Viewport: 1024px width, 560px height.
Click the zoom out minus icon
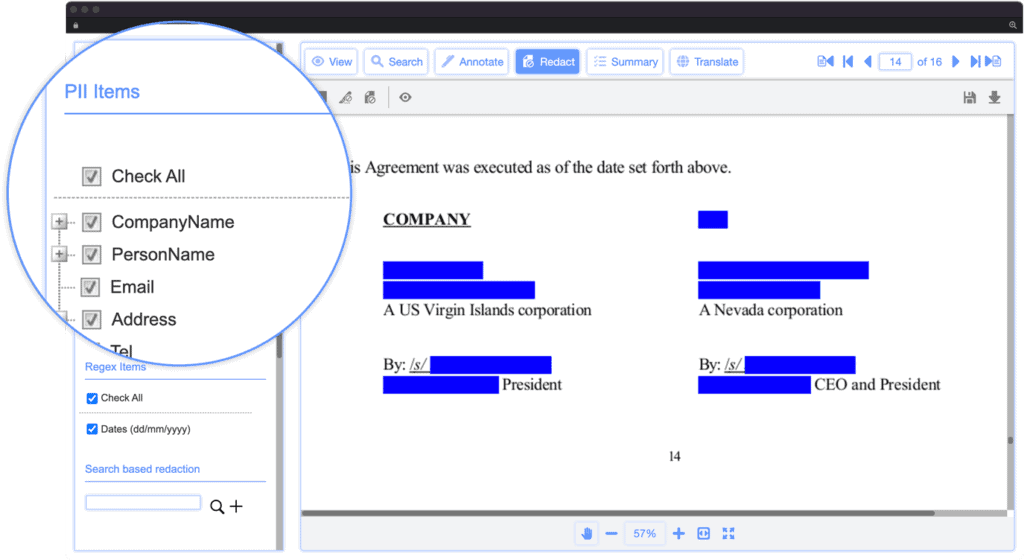pos(611,534)
